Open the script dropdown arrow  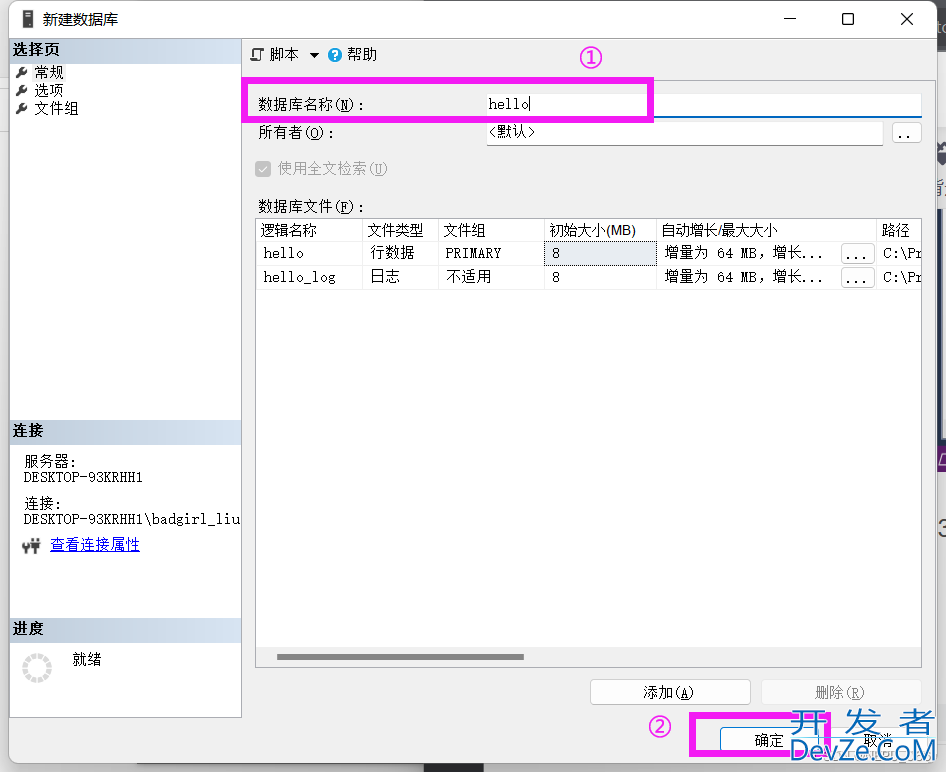click(314, 55)
